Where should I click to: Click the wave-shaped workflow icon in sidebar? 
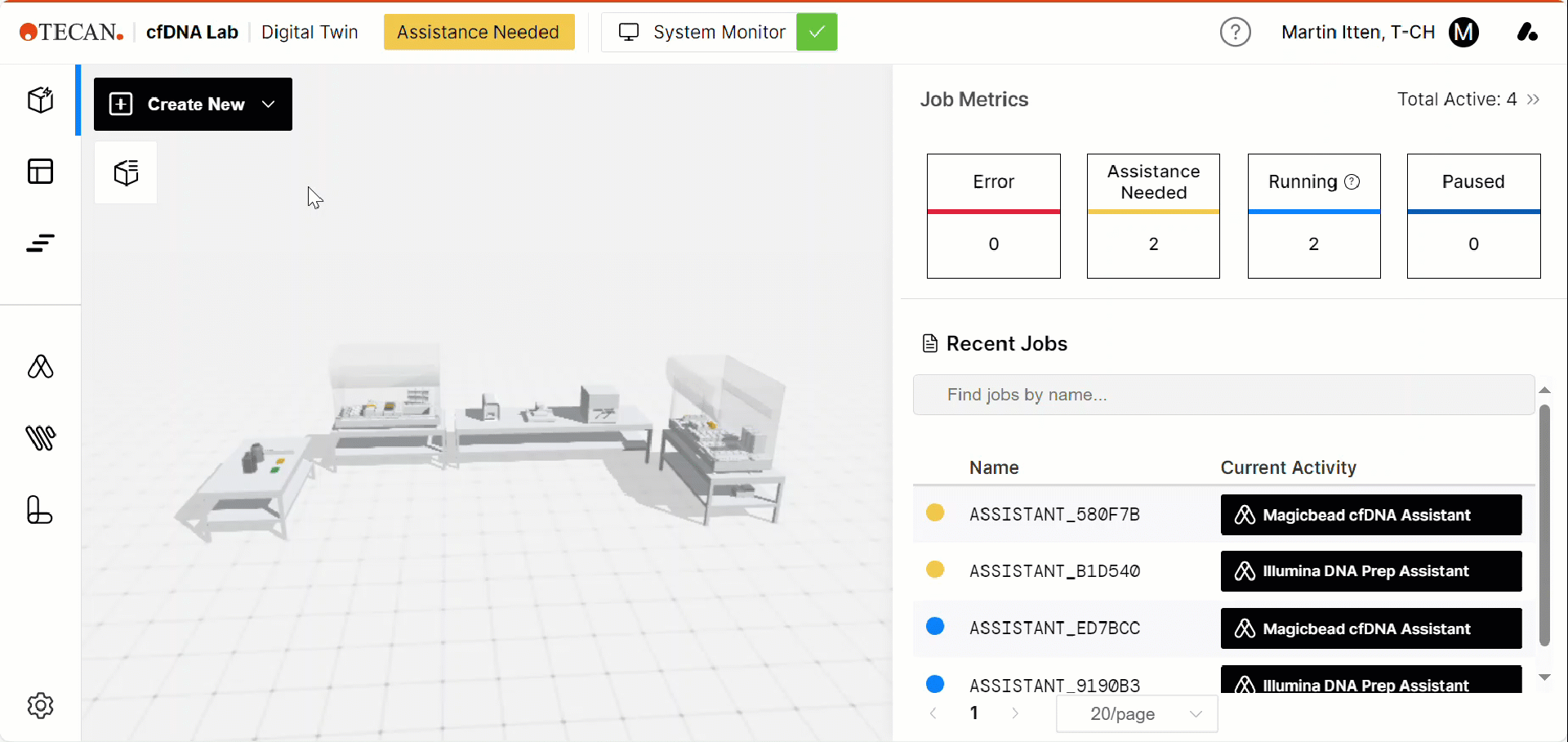(40, 438)
